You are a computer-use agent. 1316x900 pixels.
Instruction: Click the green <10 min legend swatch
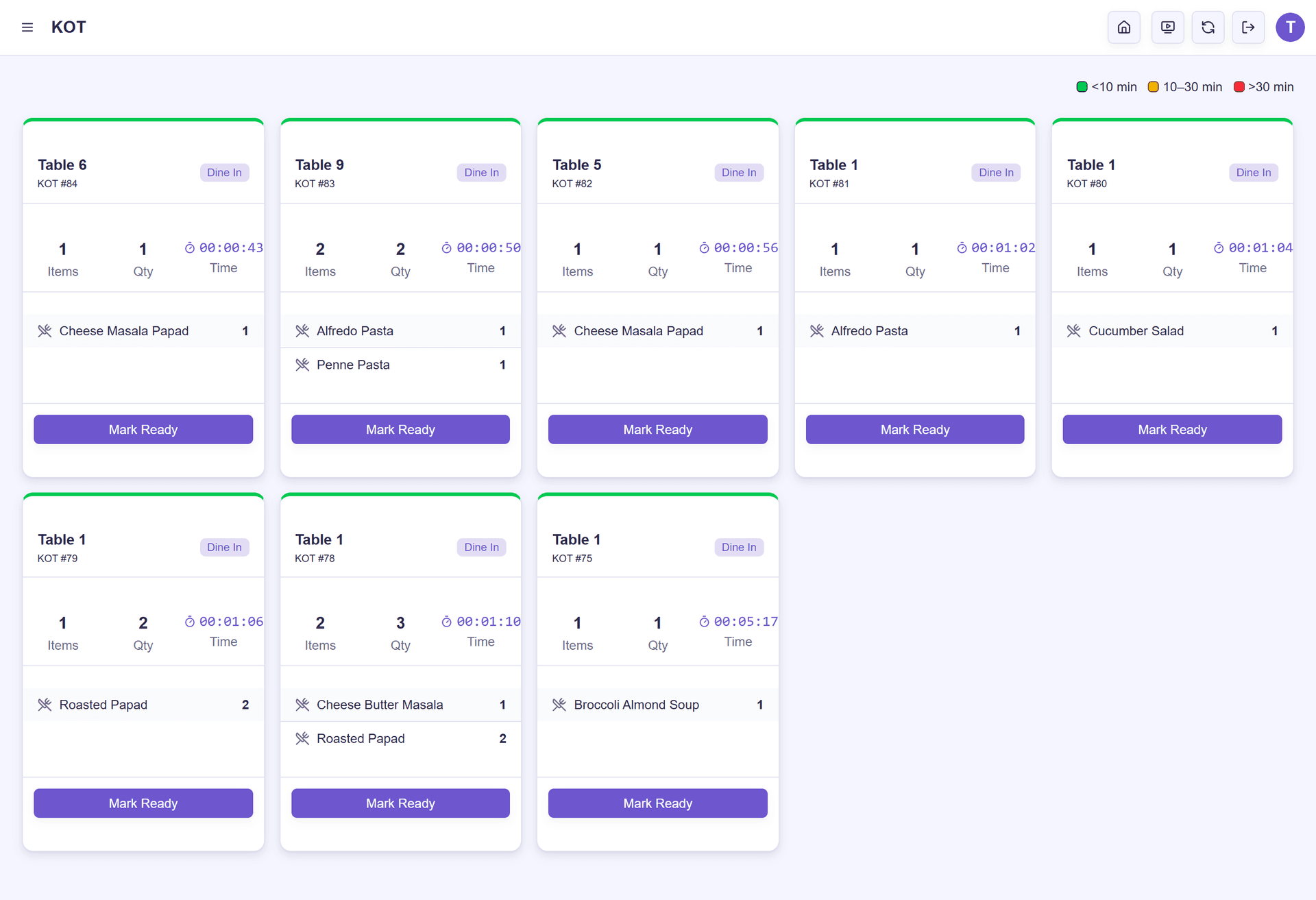pyautogui.click(x=1082, y=87)
